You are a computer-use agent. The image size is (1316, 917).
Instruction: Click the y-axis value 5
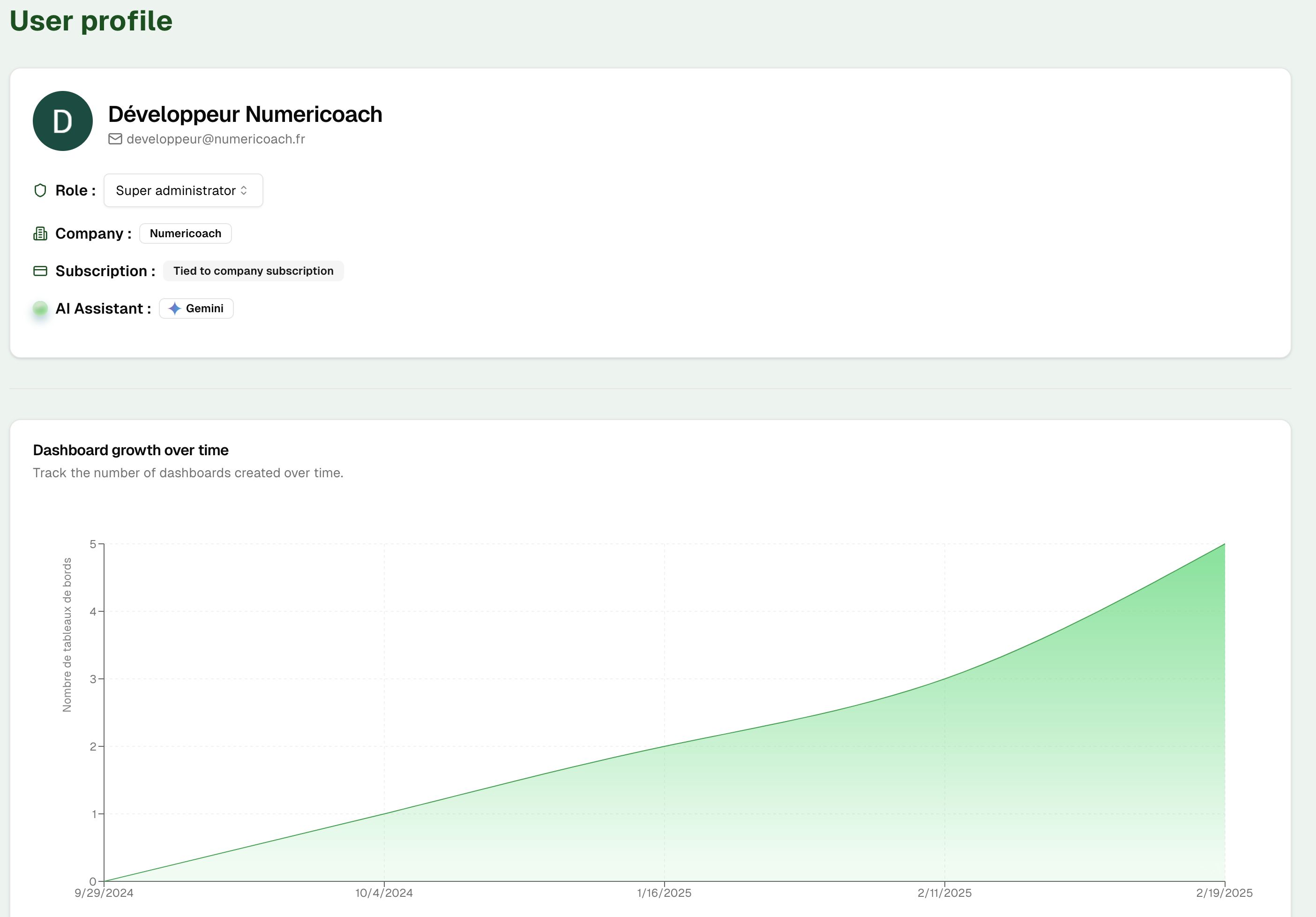(93, 544)
